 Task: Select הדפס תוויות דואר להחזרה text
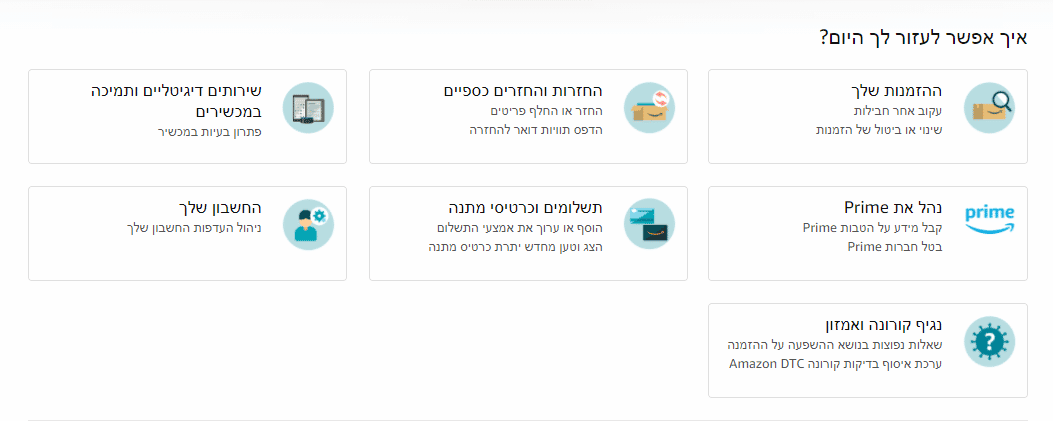(x=536, y=130)
